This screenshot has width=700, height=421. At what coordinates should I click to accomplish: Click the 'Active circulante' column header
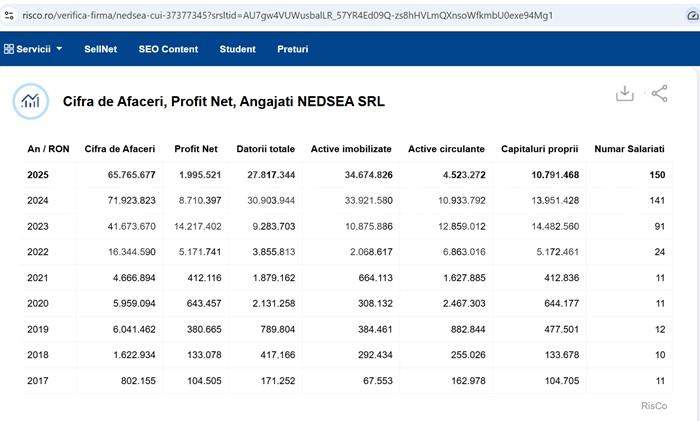[x=446, y=149]
